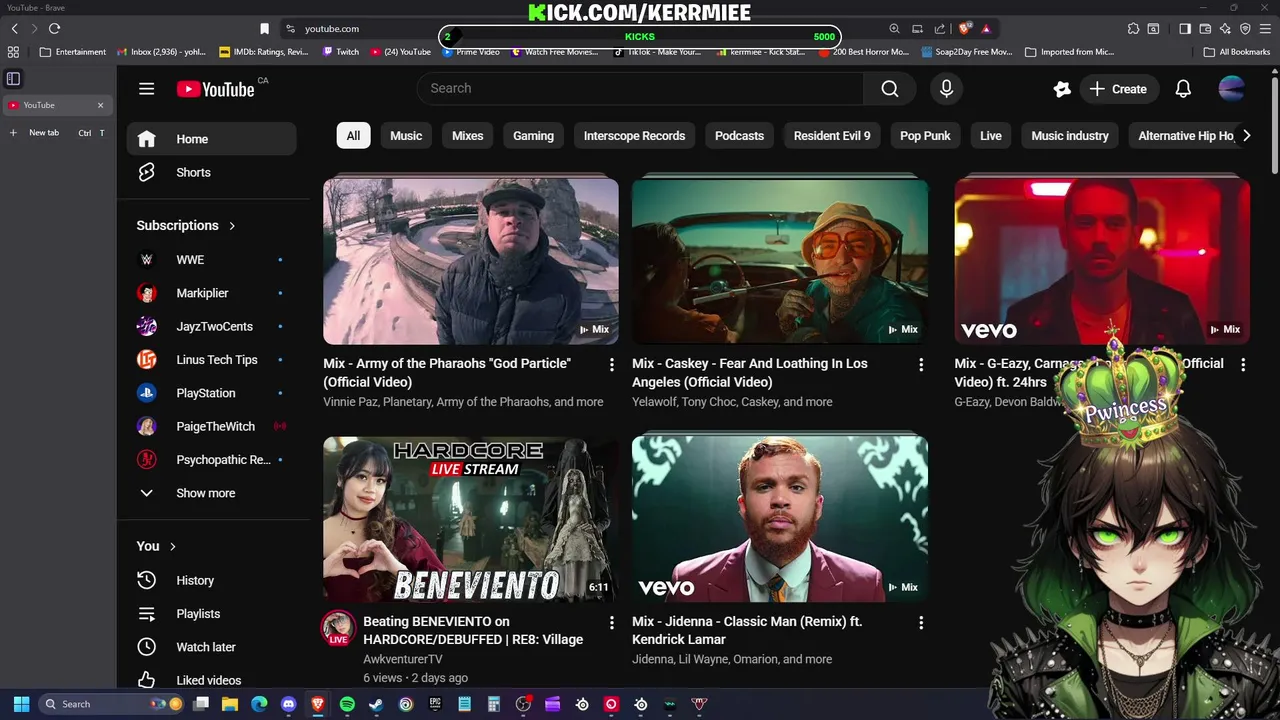Open options for G-Eazy mix video

[x=1243, y=365]
